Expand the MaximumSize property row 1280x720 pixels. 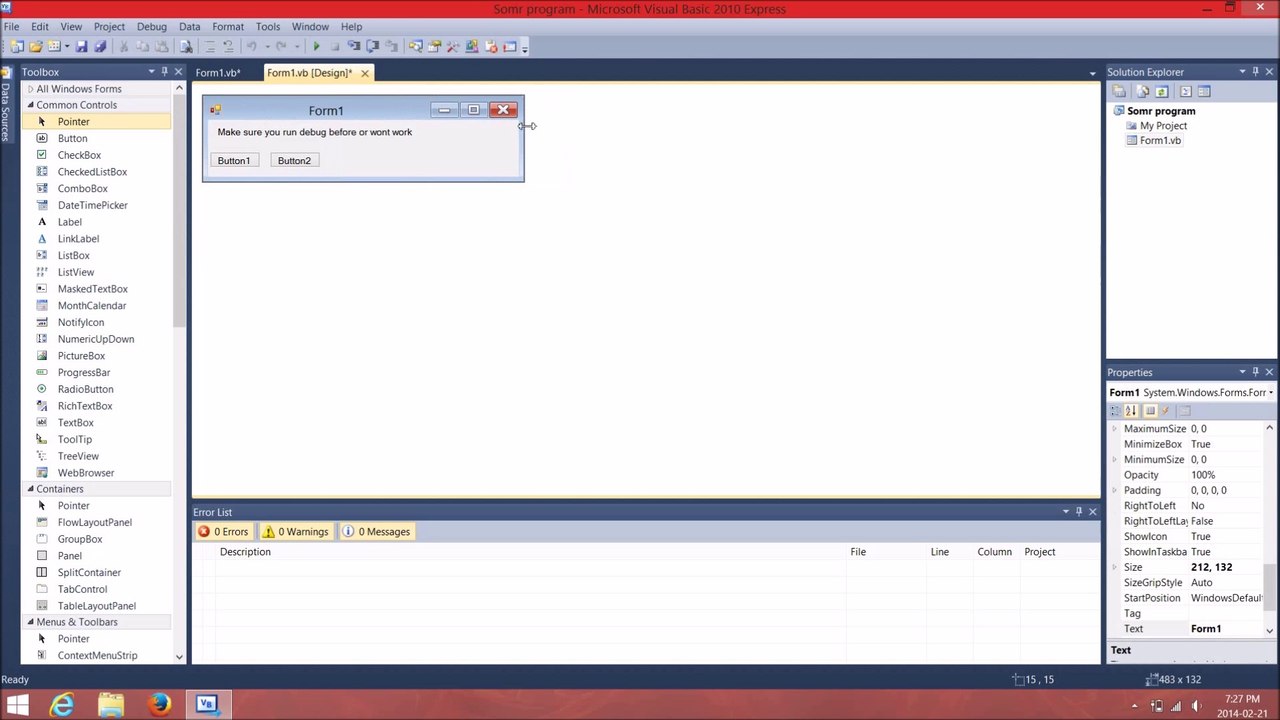click(1115, 428)
